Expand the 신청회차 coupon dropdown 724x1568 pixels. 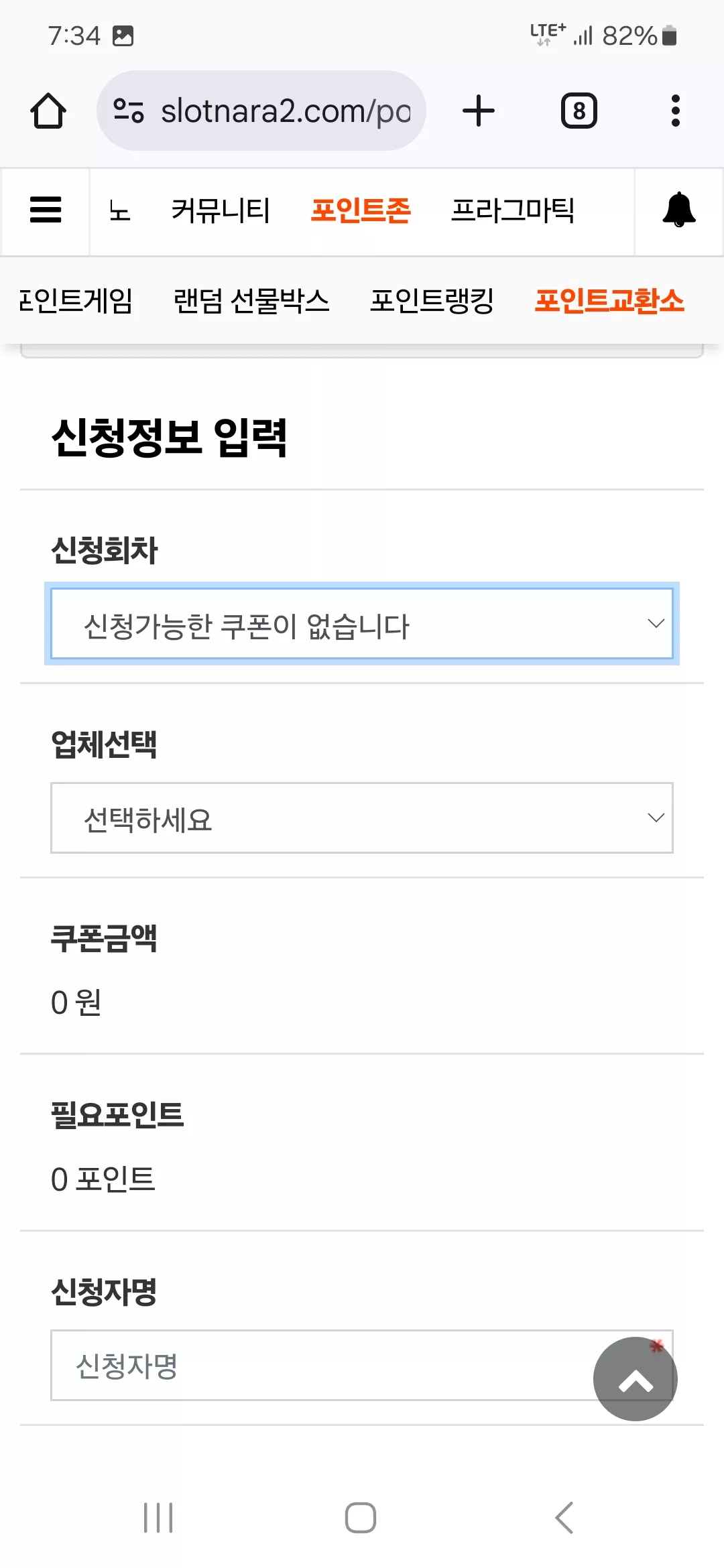tap(362, 624)
